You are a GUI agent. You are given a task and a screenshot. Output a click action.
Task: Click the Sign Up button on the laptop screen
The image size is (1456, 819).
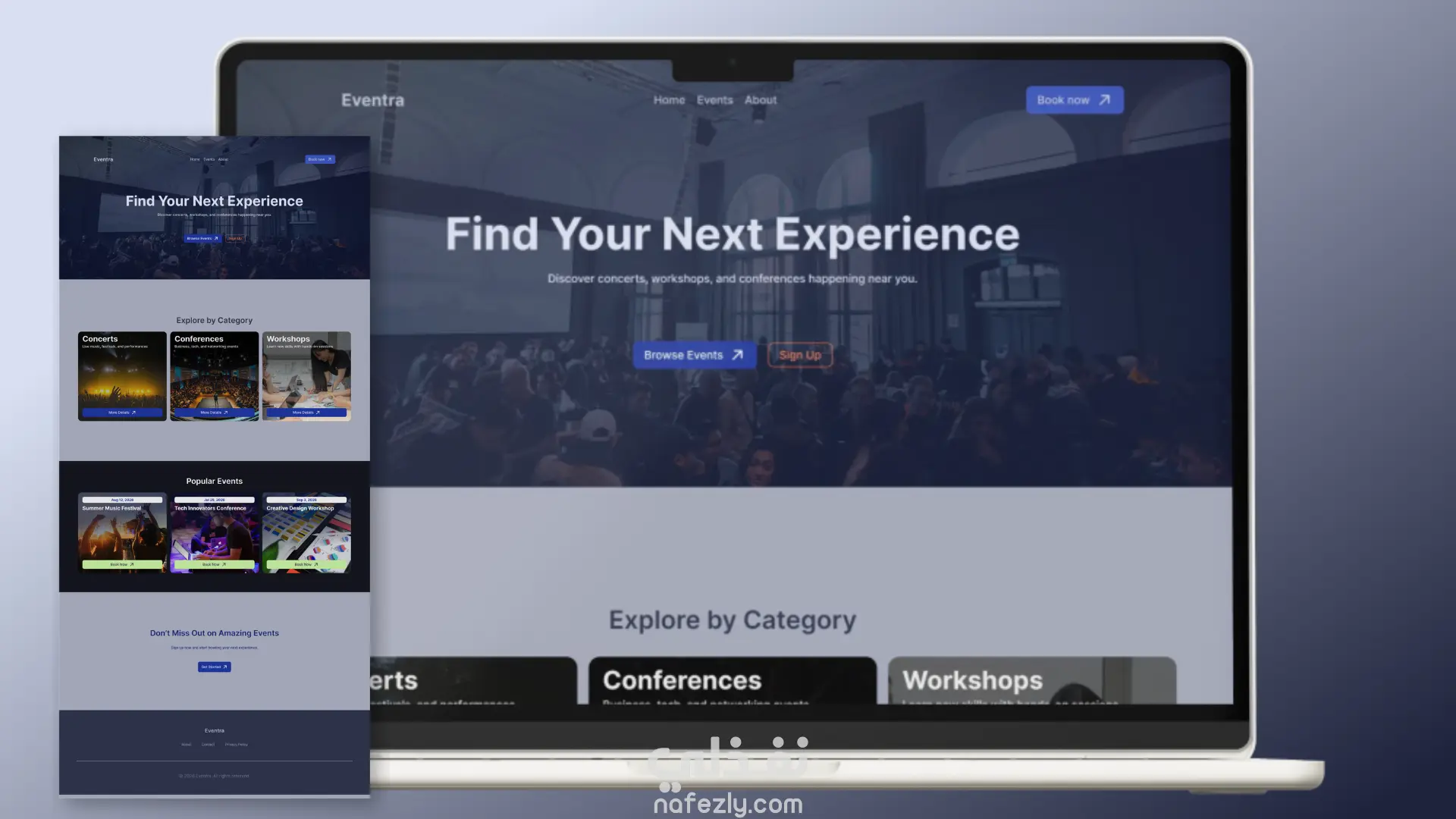(x=800, y=355)
